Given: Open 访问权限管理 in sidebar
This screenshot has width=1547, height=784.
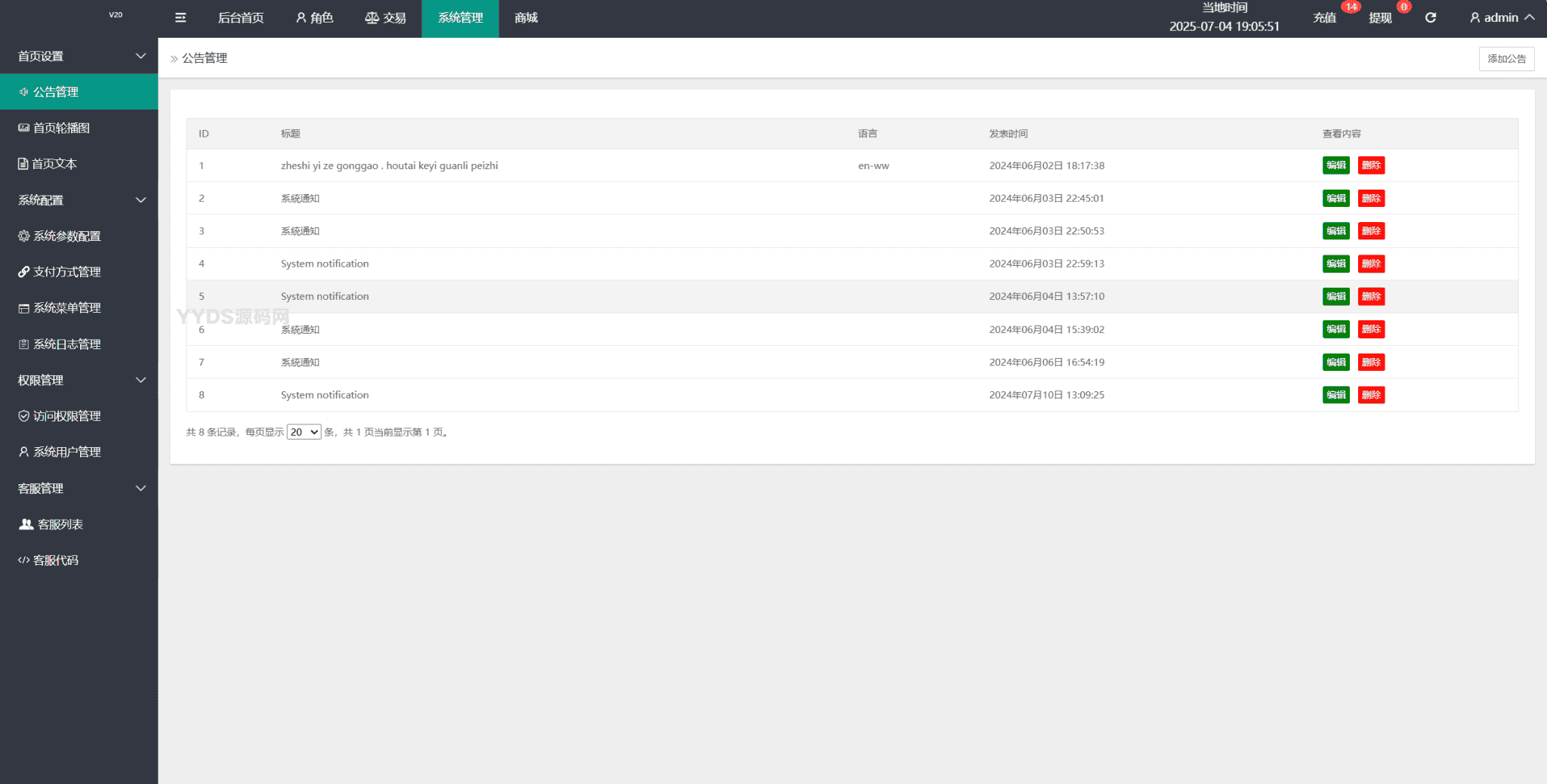Looking at the screenshot, I should coord(66,416).
